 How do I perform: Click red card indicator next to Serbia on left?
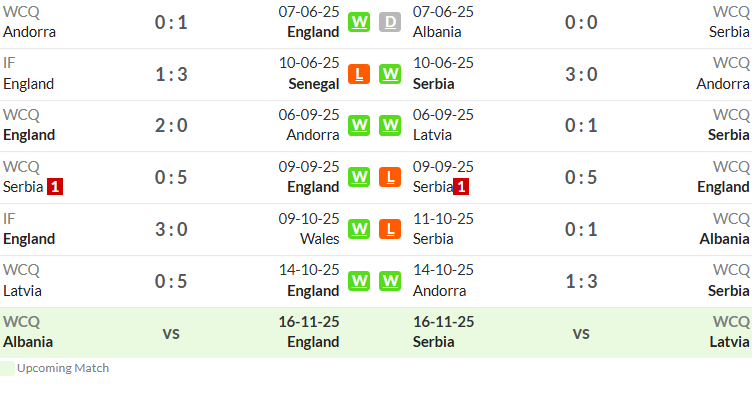coord(55,187)
